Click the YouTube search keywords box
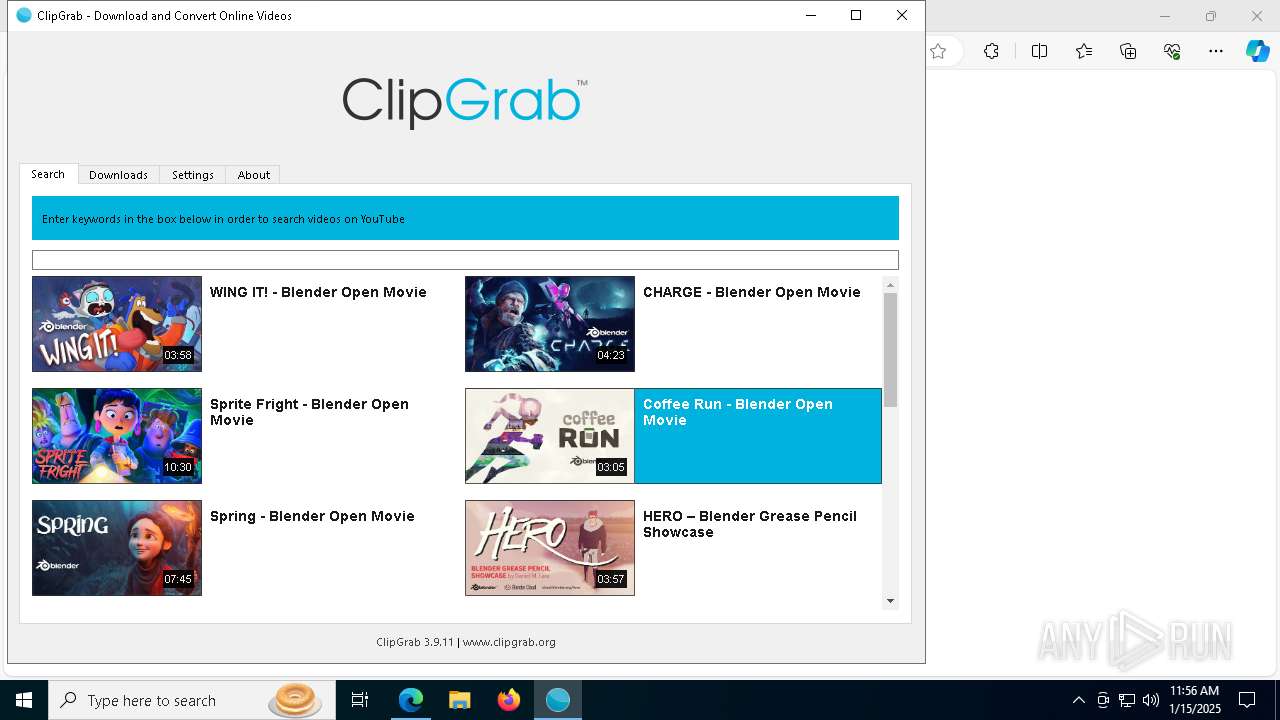1280x720 pixels. (465, 260)
